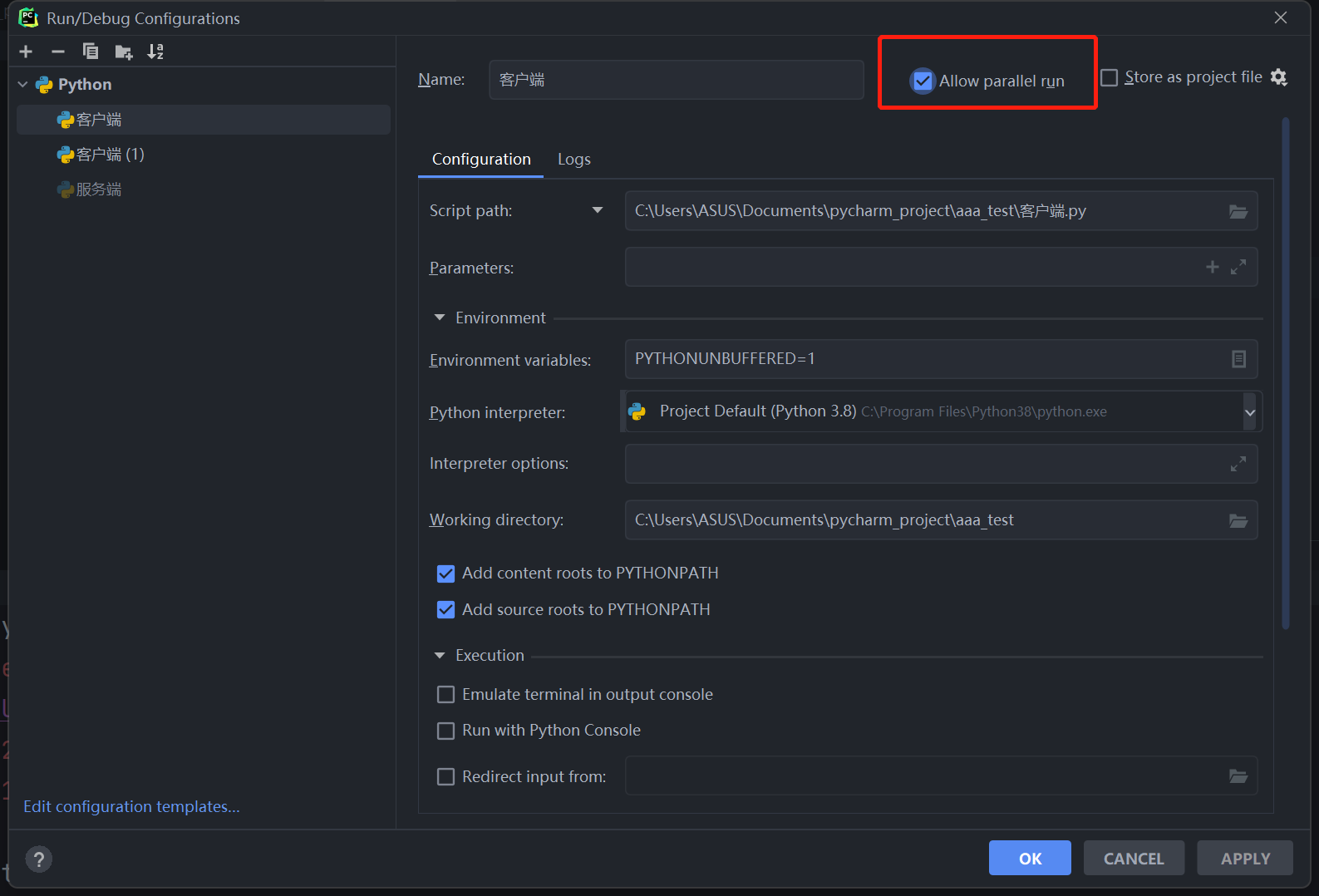The height and width of the screenshot is (896, 1319).
Task: Remove the selected configuration
Action: [57, 52]
